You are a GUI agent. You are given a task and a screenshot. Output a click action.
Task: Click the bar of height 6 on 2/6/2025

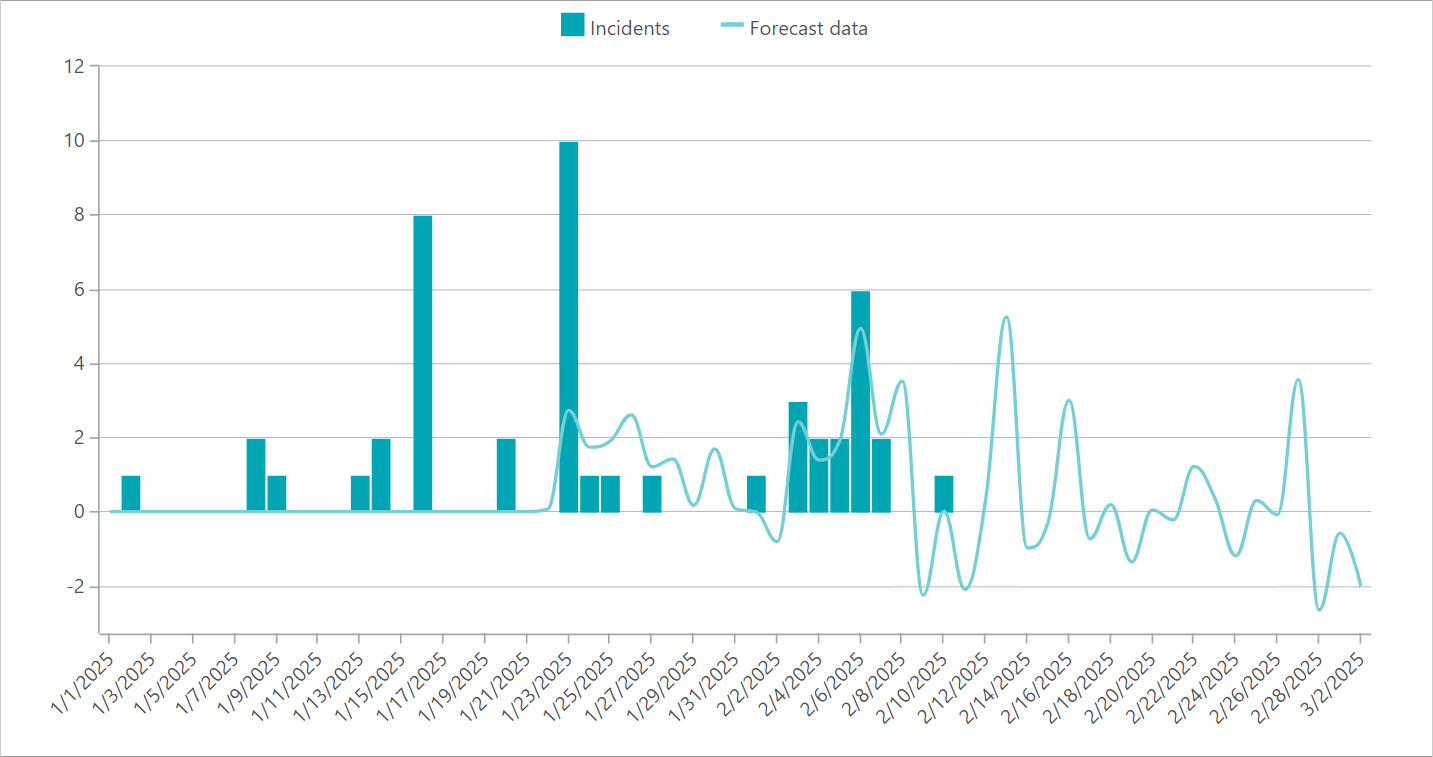[860, 402]
